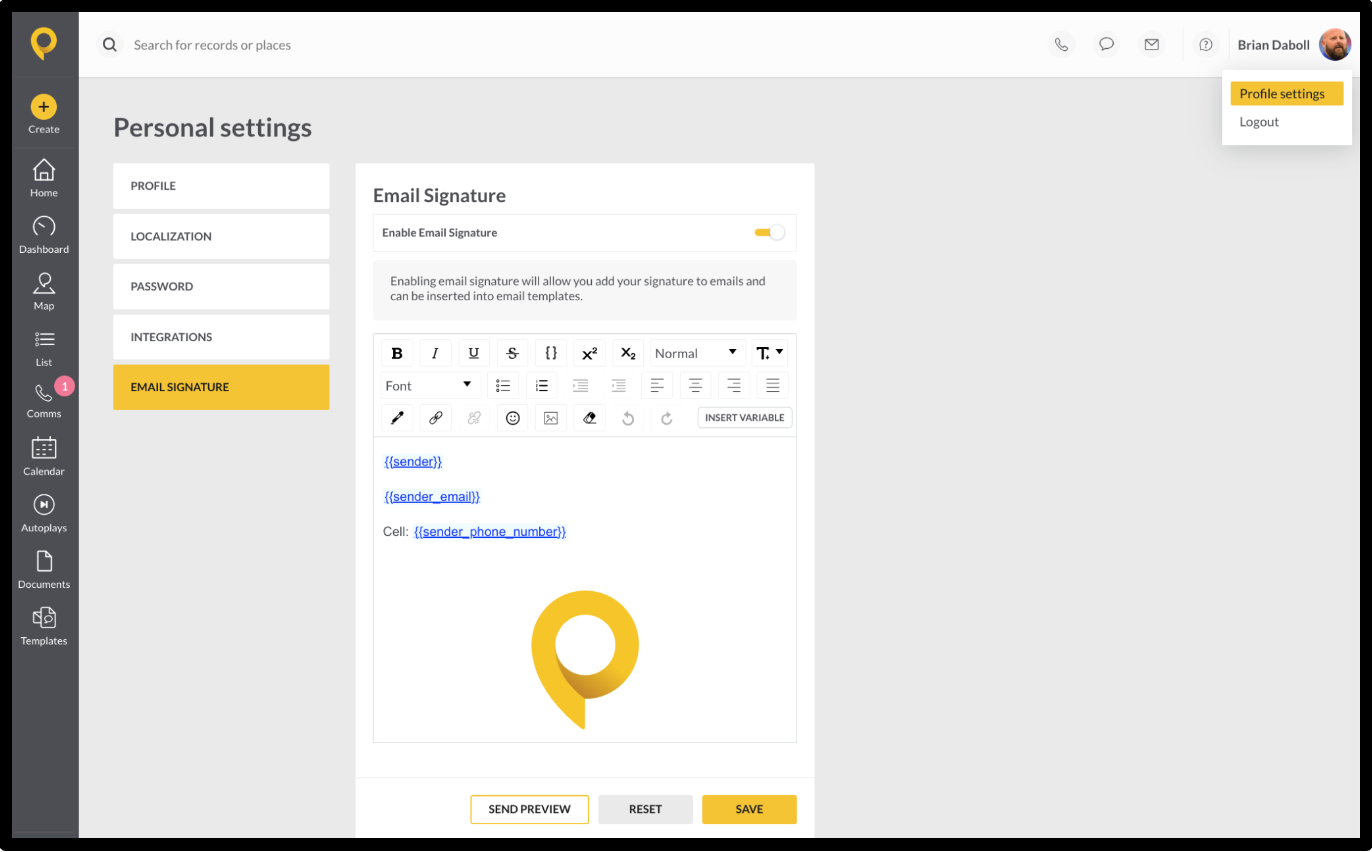Image resolution: width=1372 pixels, height=852 pixels.
Task: Apply superscript formatting
Action: pyautogui.click(x=590, y=353)
